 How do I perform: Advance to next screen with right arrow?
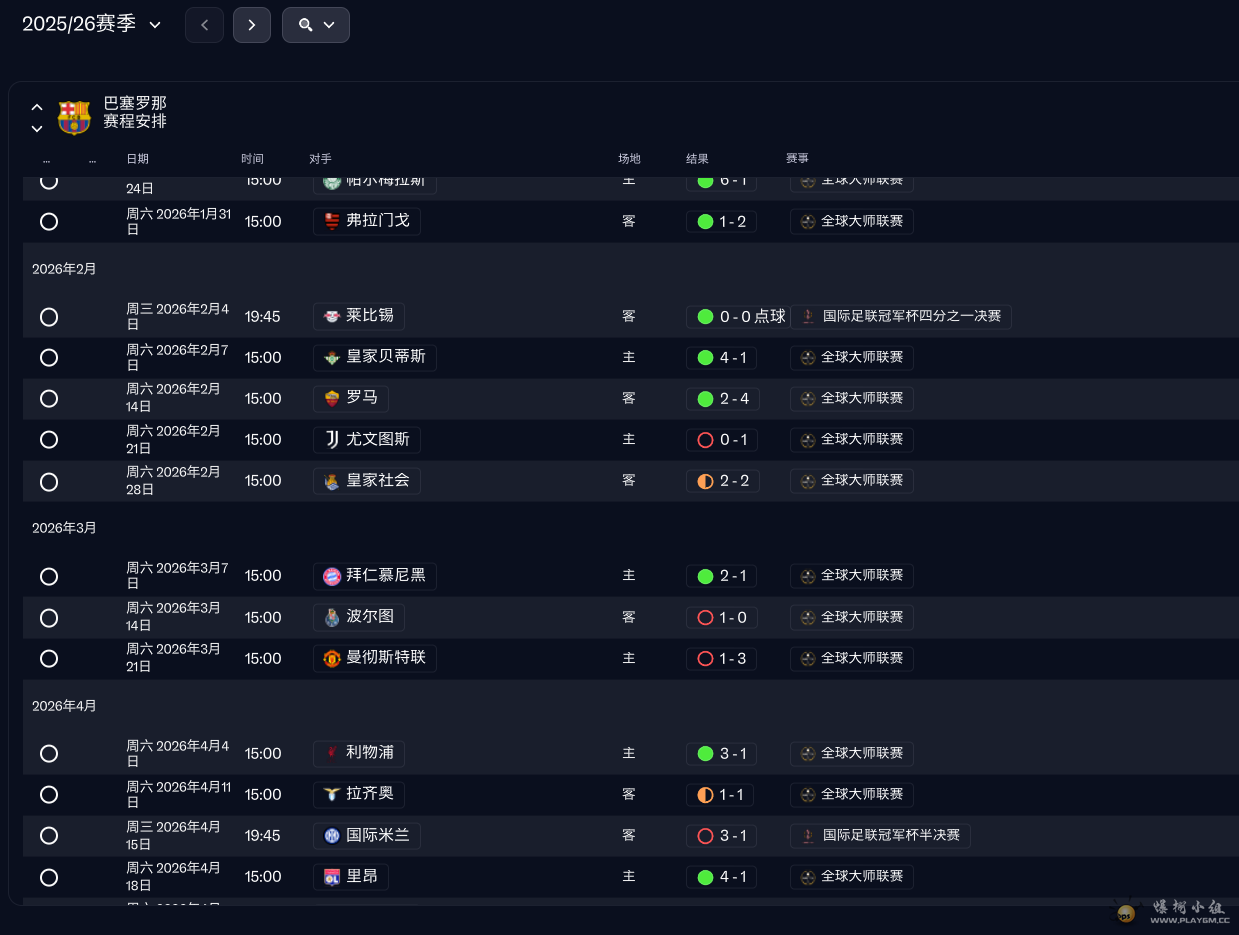coord(251,25)
